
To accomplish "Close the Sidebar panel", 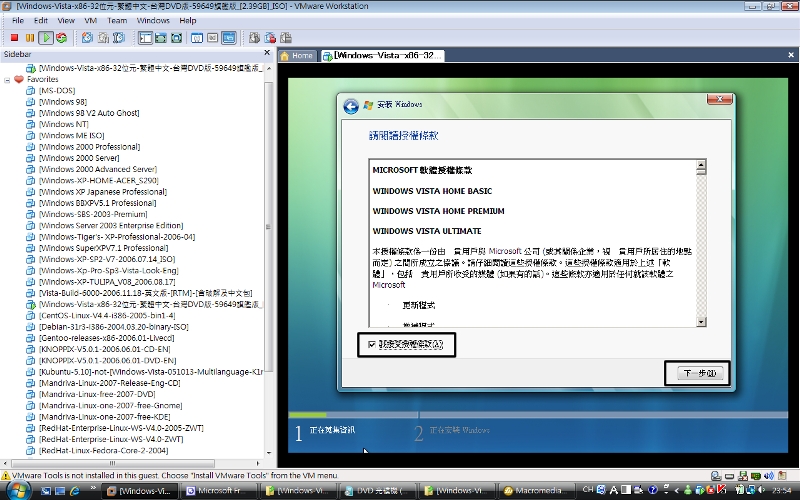I will coord(267,53).
